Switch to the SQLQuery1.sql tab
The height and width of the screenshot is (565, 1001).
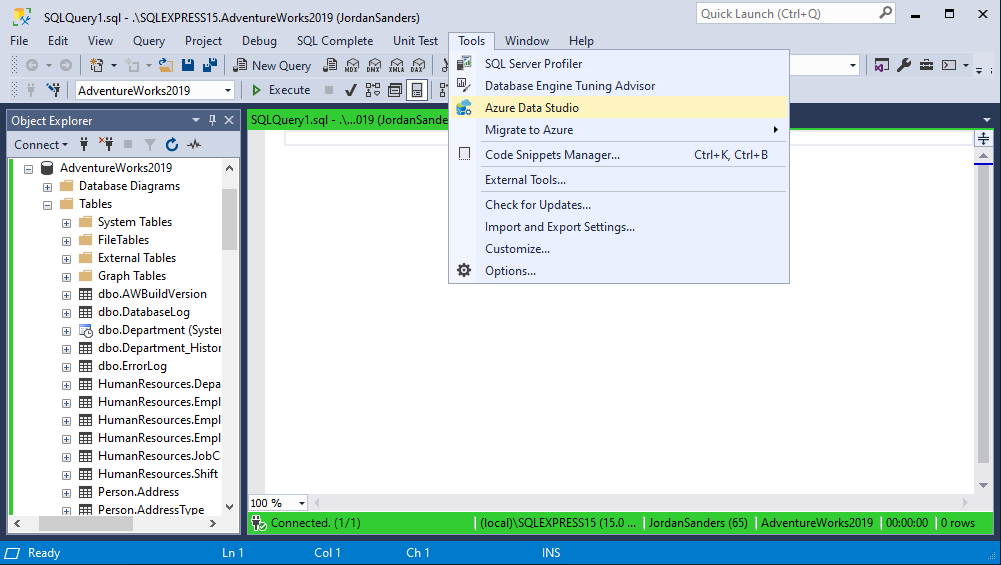click(x=349, y=119)
